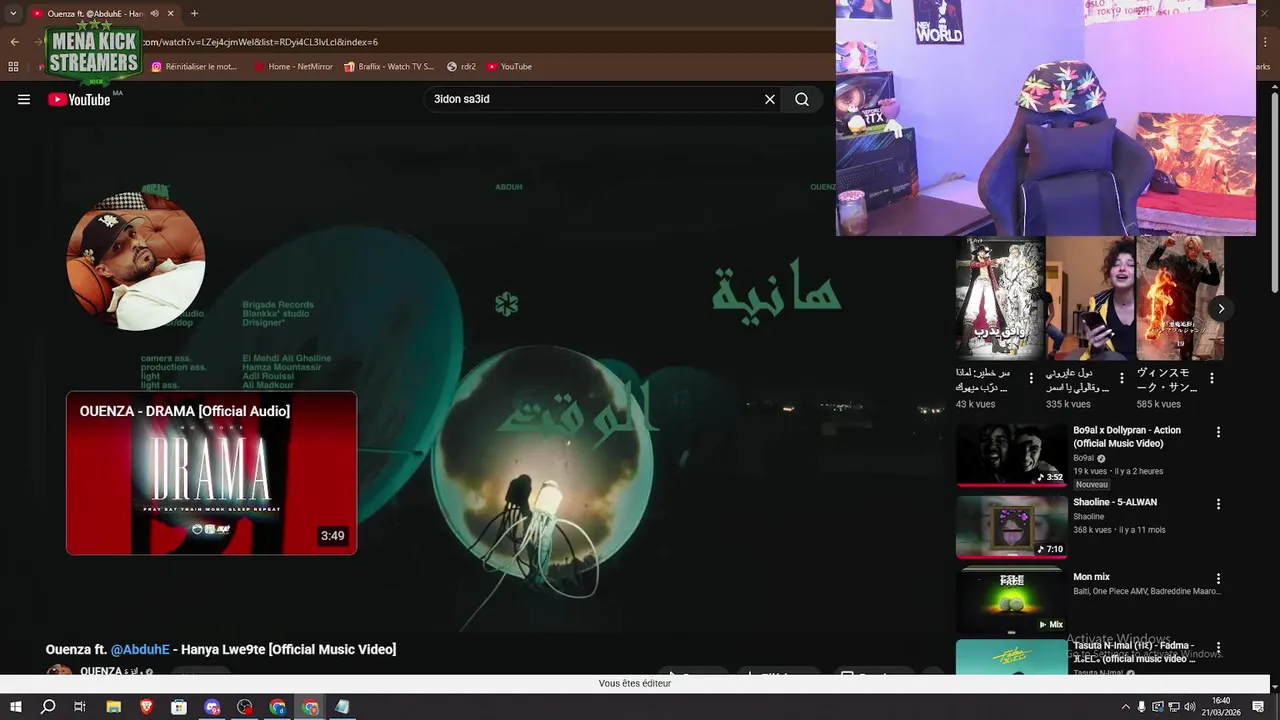1280x720 pixels.
Task: Open File Explorer from the taskbar
Action: [x=113, y=707]
